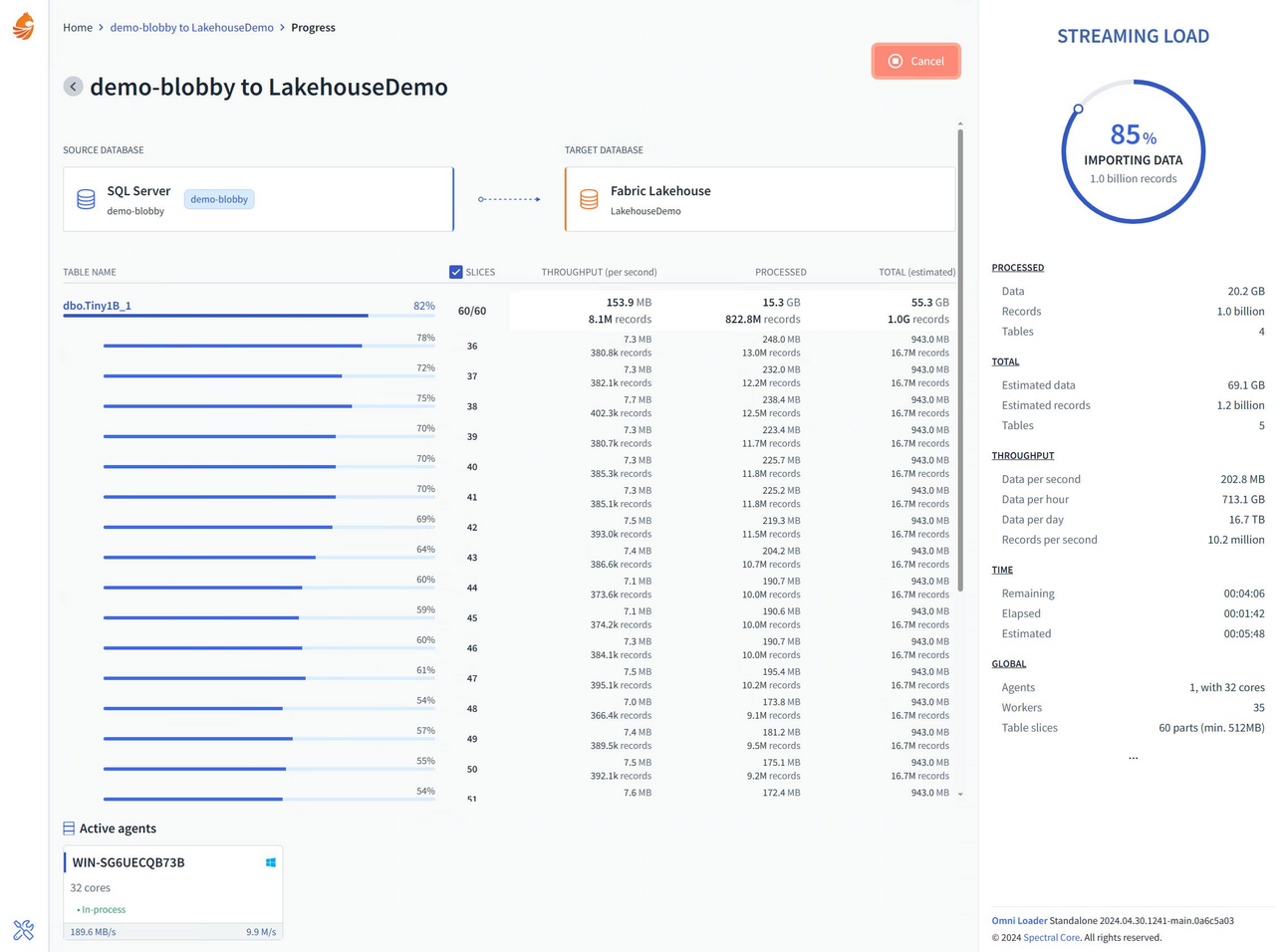Click the down chevron at table list bottom

[x=959, y=792]
